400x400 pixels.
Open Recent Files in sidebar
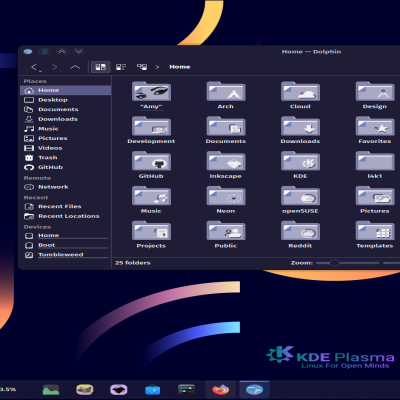click(x=65, y=207)
